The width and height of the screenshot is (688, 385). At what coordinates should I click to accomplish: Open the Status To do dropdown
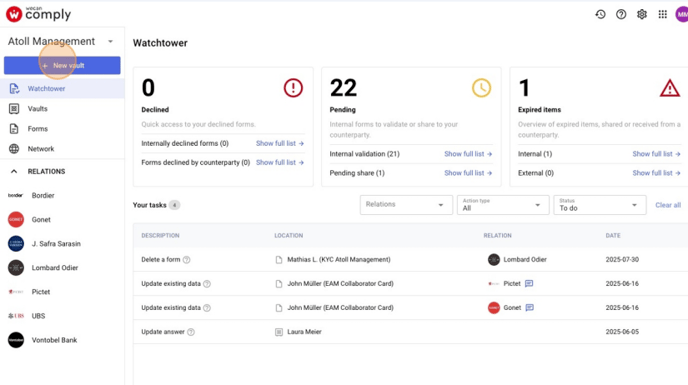click(x=599, y=205)
